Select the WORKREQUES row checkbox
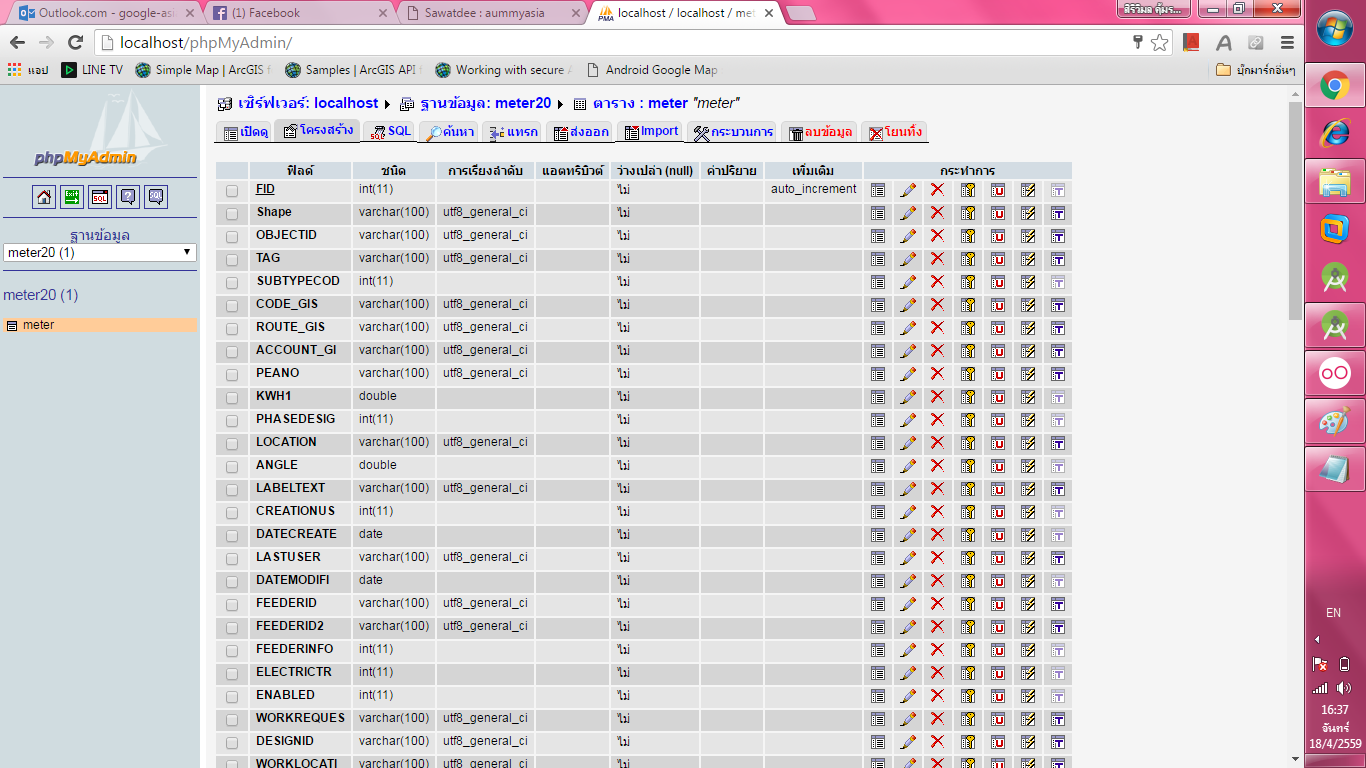This screenshot has height=768, width=1366. point(232,719)
